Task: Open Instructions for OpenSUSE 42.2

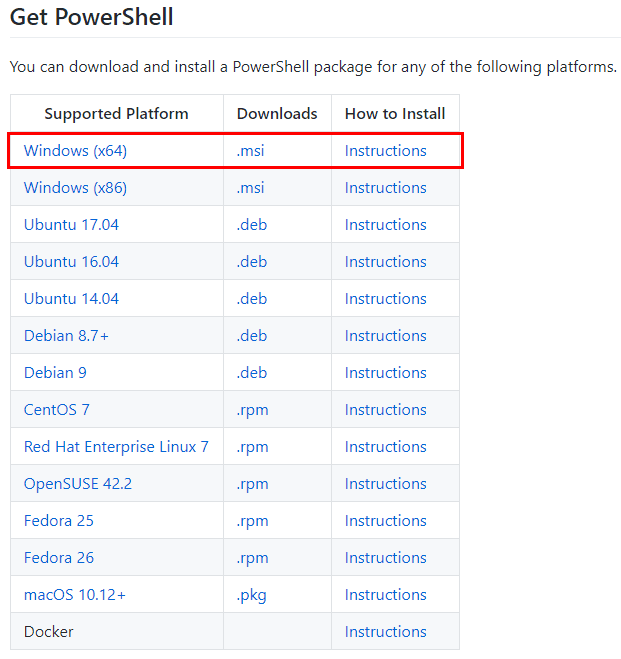Action: [385, 484]
